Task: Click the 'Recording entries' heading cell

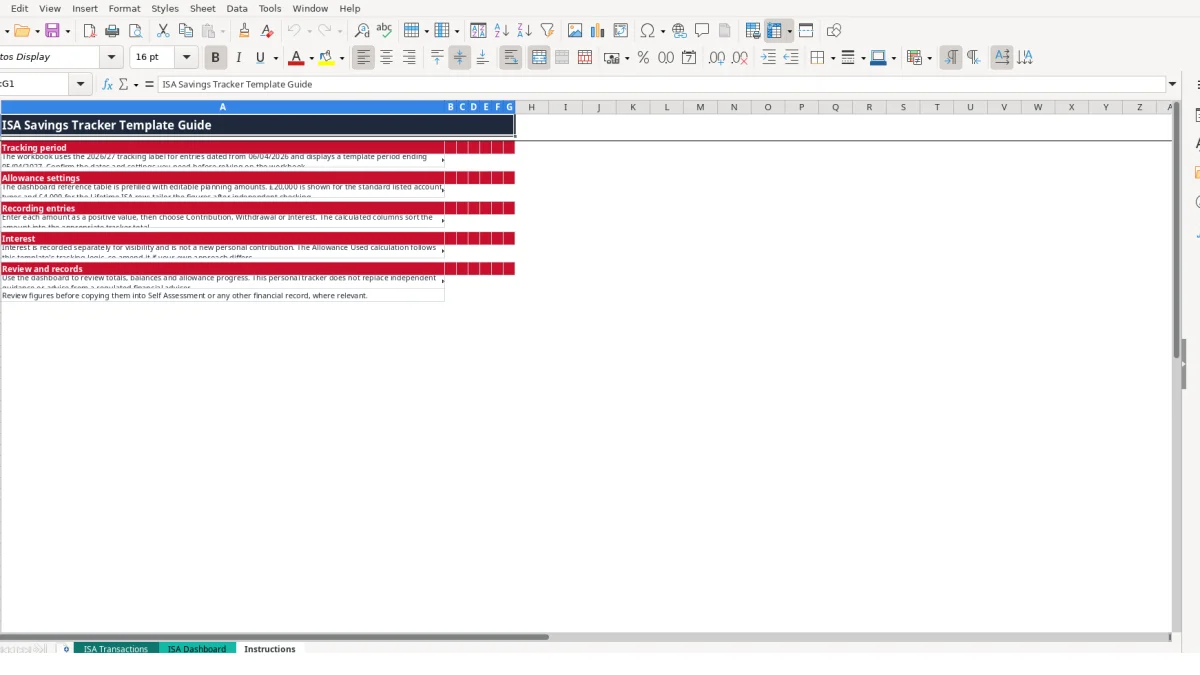Action: [222, 208]
